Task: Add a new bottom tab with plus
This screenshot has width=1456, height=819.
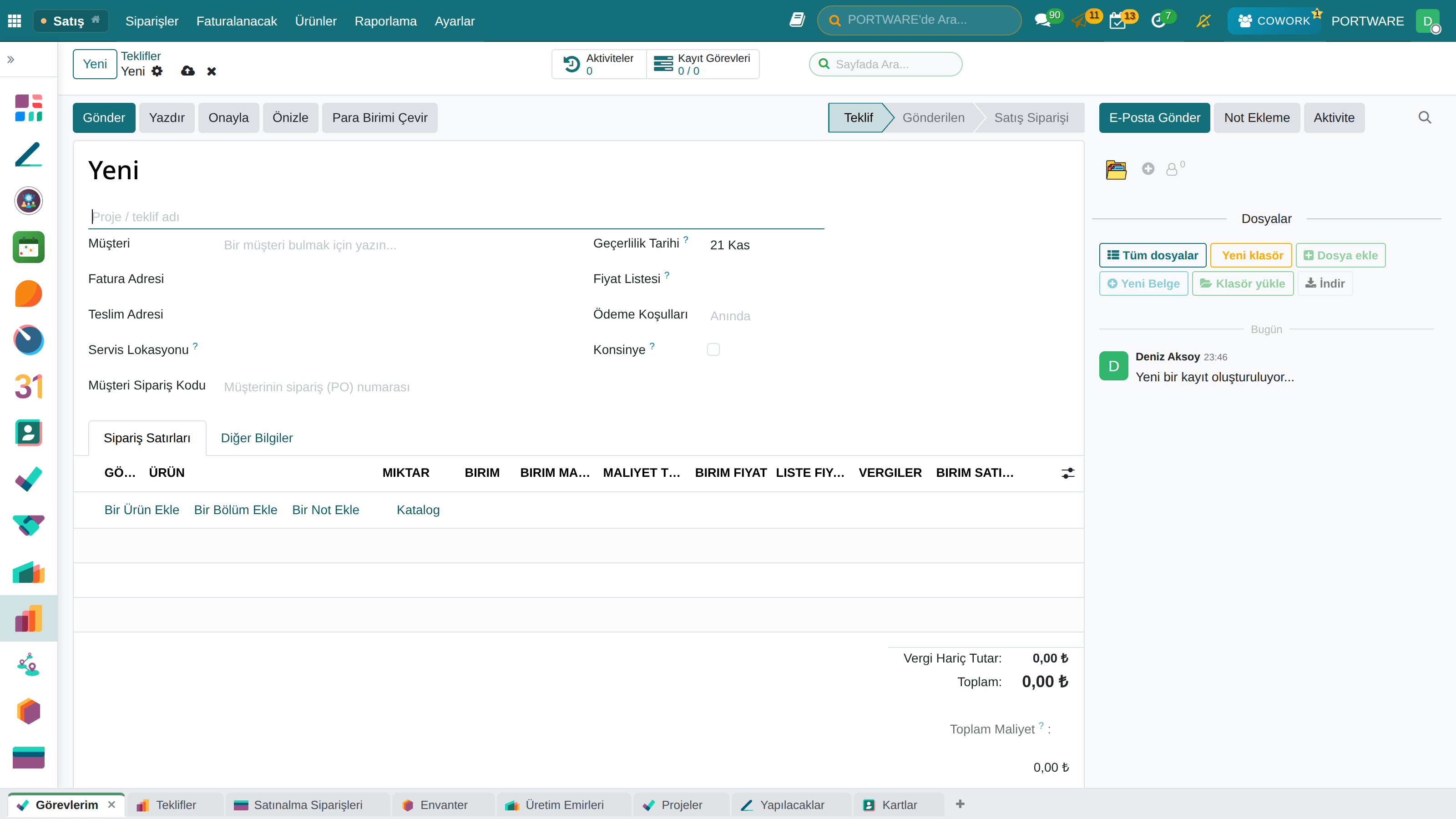Action: (x=960, y=804)
